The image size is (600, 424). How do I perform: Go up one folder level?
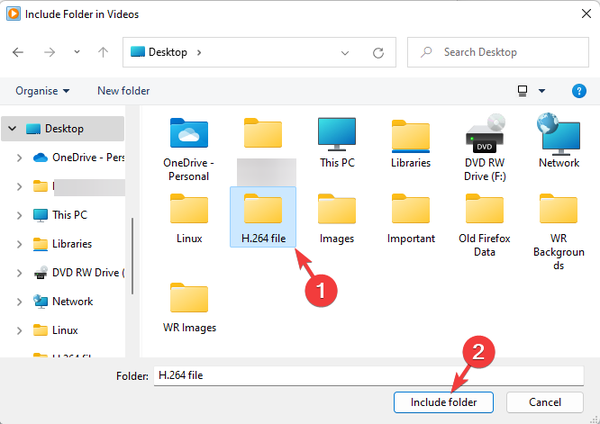pos(103,52)
